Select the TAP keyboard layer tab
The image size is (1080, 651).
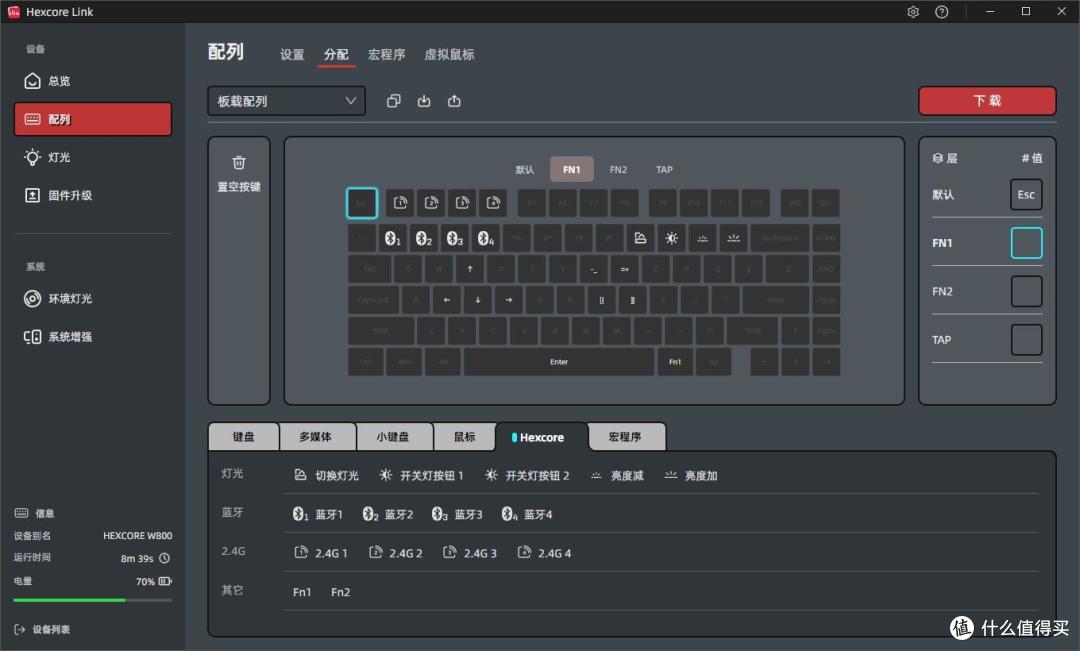664,169
